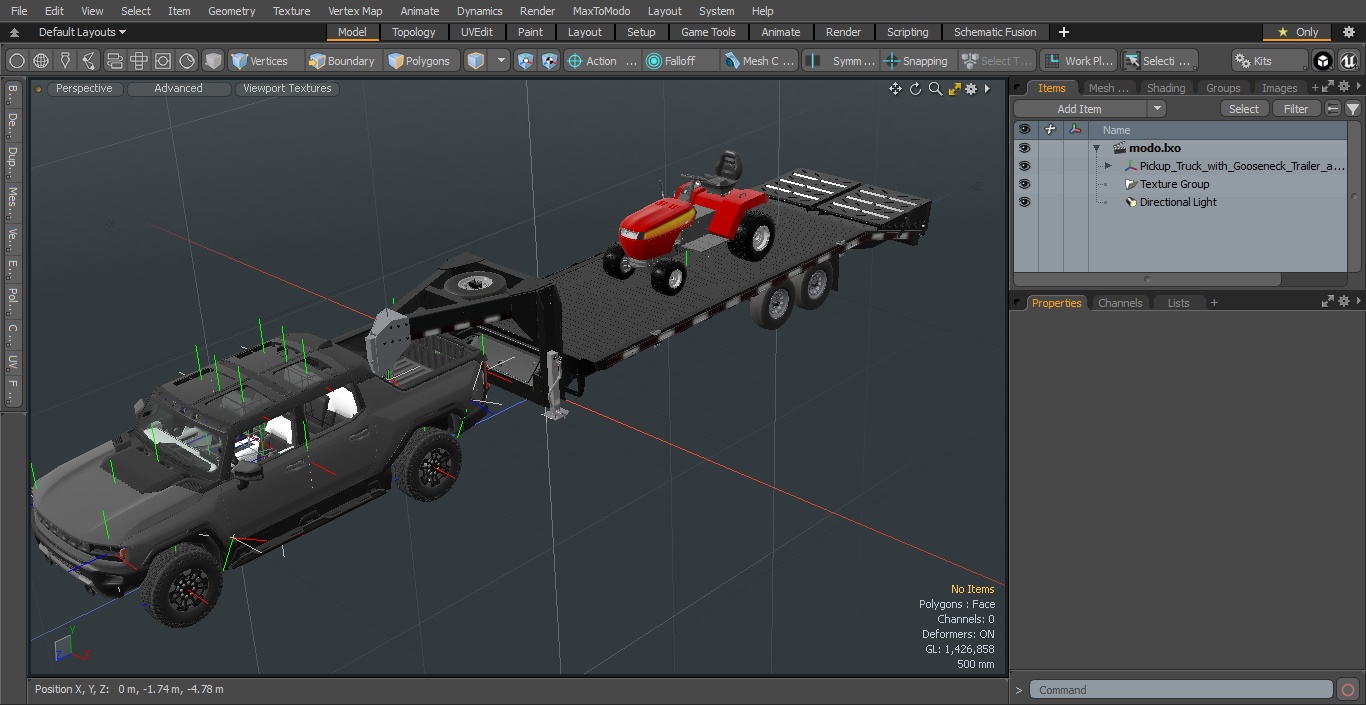This screenshot has height=705, width=1366.
Task: Click the items list view options icon
Action: (1333, 109)
